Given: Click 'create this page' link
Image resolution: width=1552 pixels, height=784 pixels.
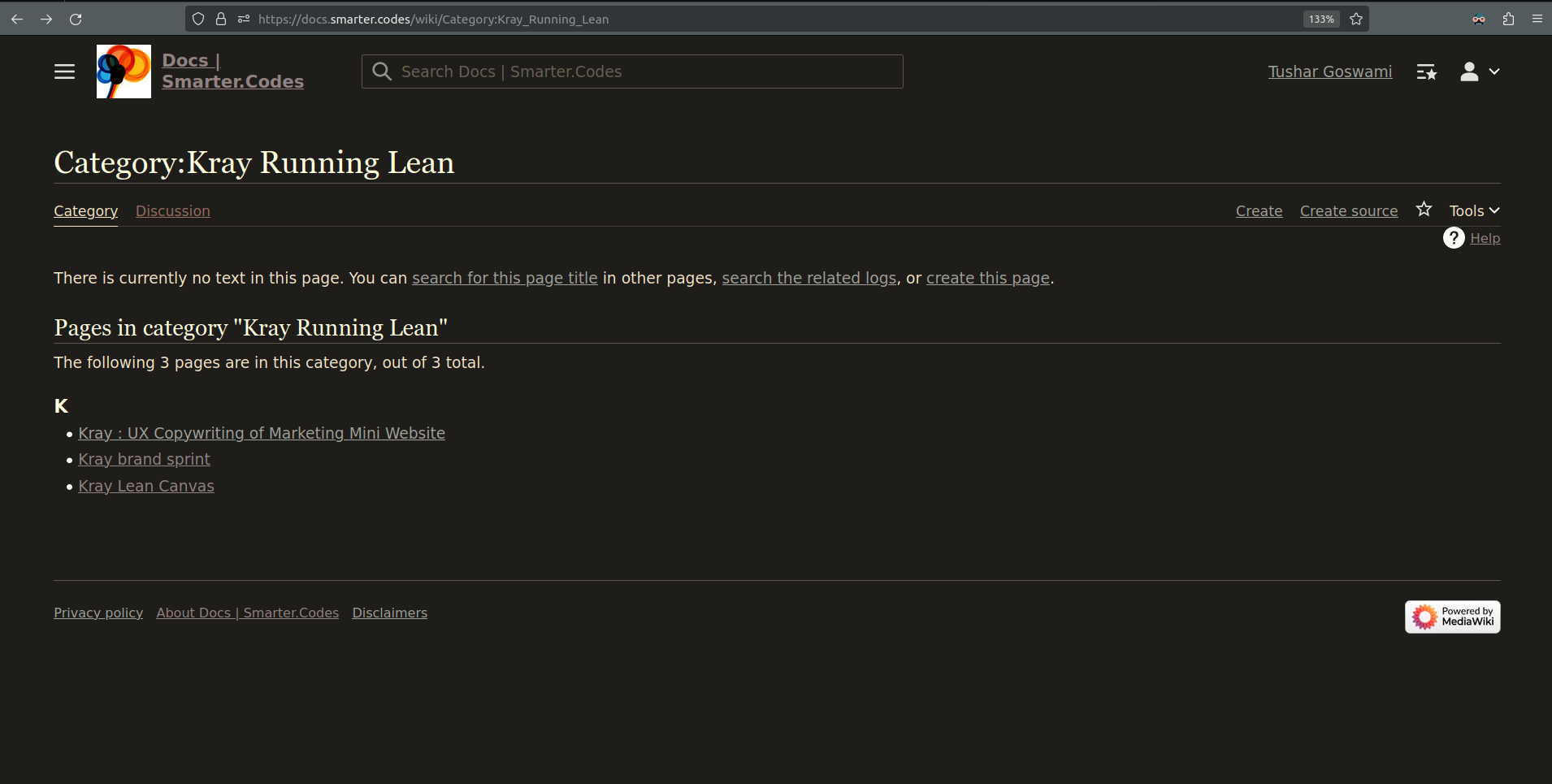Looking at the screenshot, I should point(988,278).
